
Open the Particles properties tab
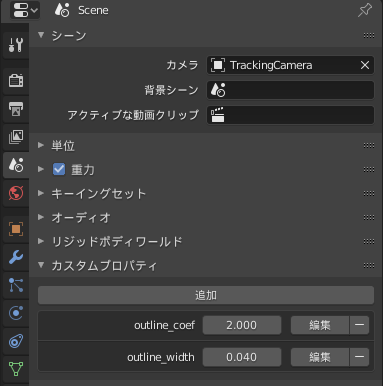pos(16,285)
